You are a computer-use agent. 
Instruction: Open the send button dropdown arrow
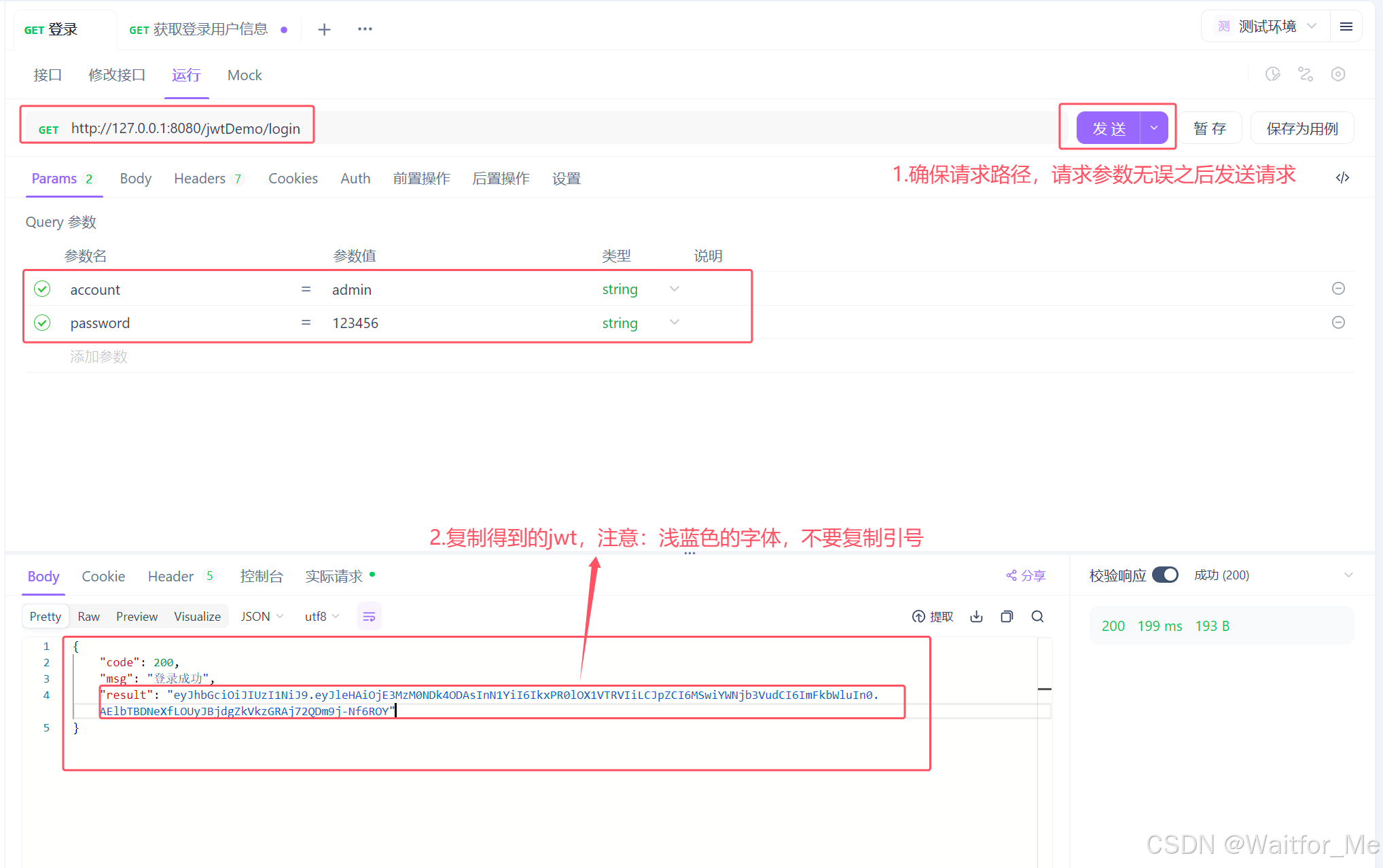pos(1154,128)
